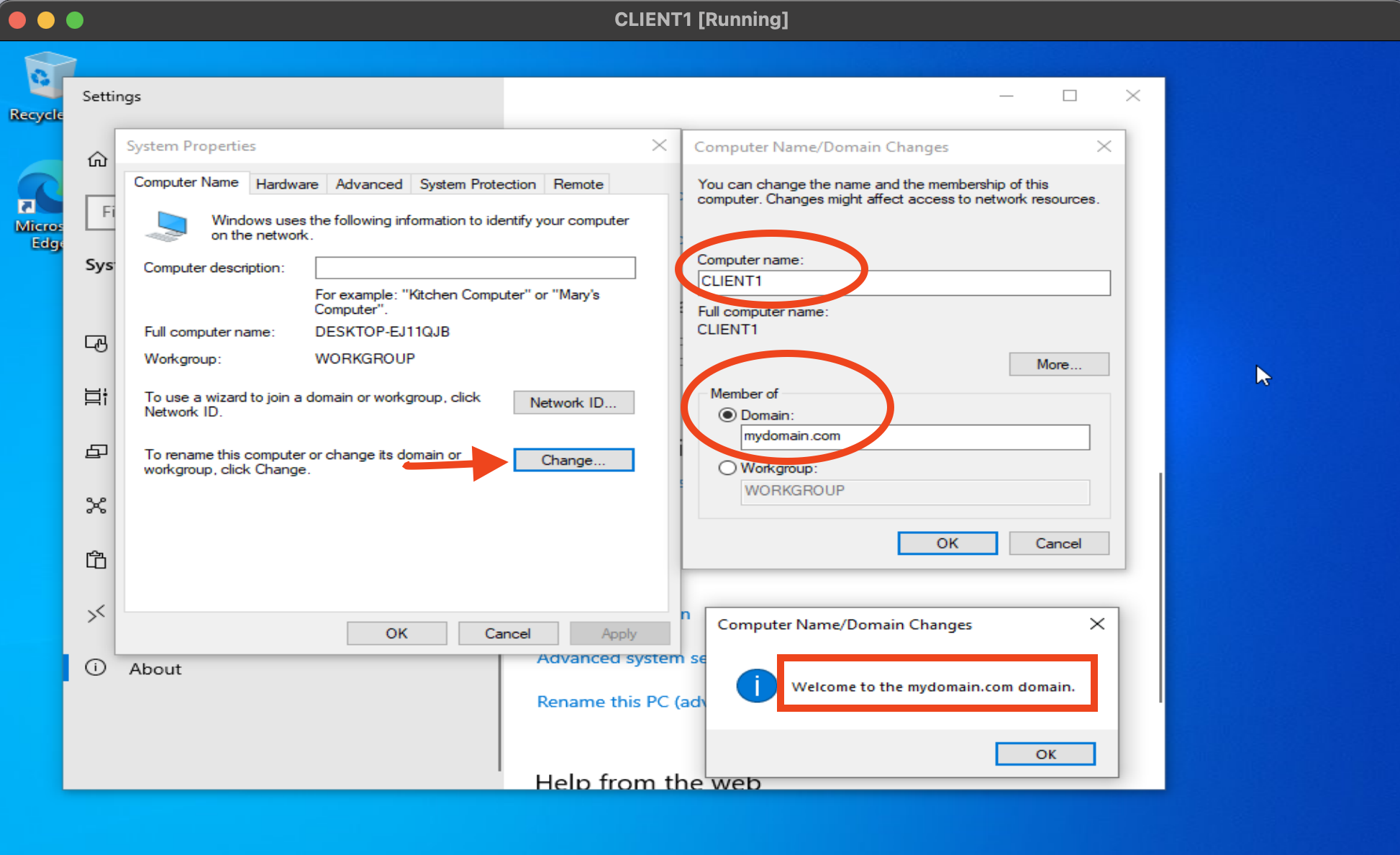Click the remote desktop icon in sidebar

pos(96,613)
